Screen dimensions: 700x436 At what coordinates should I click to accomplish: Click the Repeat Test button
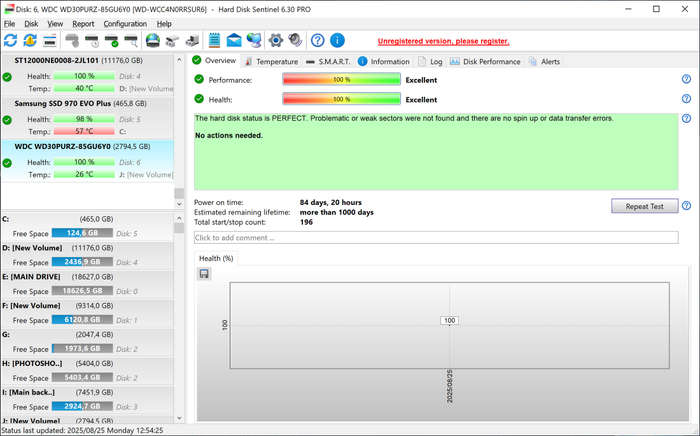(x=644, y=206)
